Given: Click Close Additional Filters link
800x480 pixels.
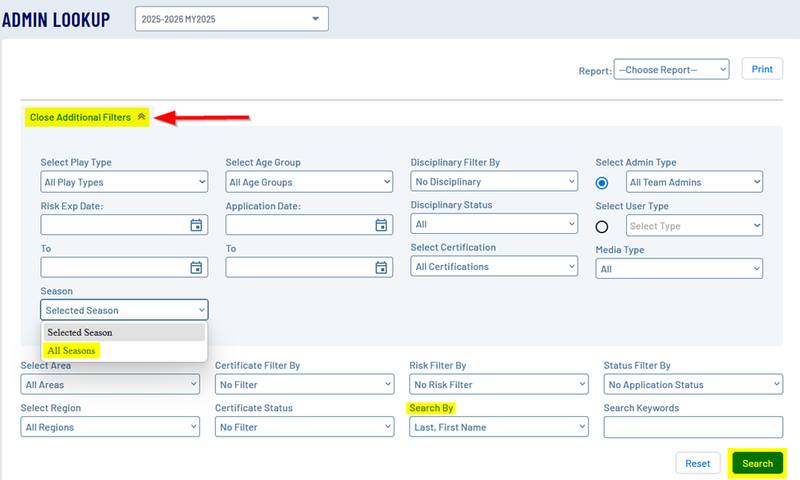Looking at the screenshot, I should pyautogui.click(x=80, y=117).
